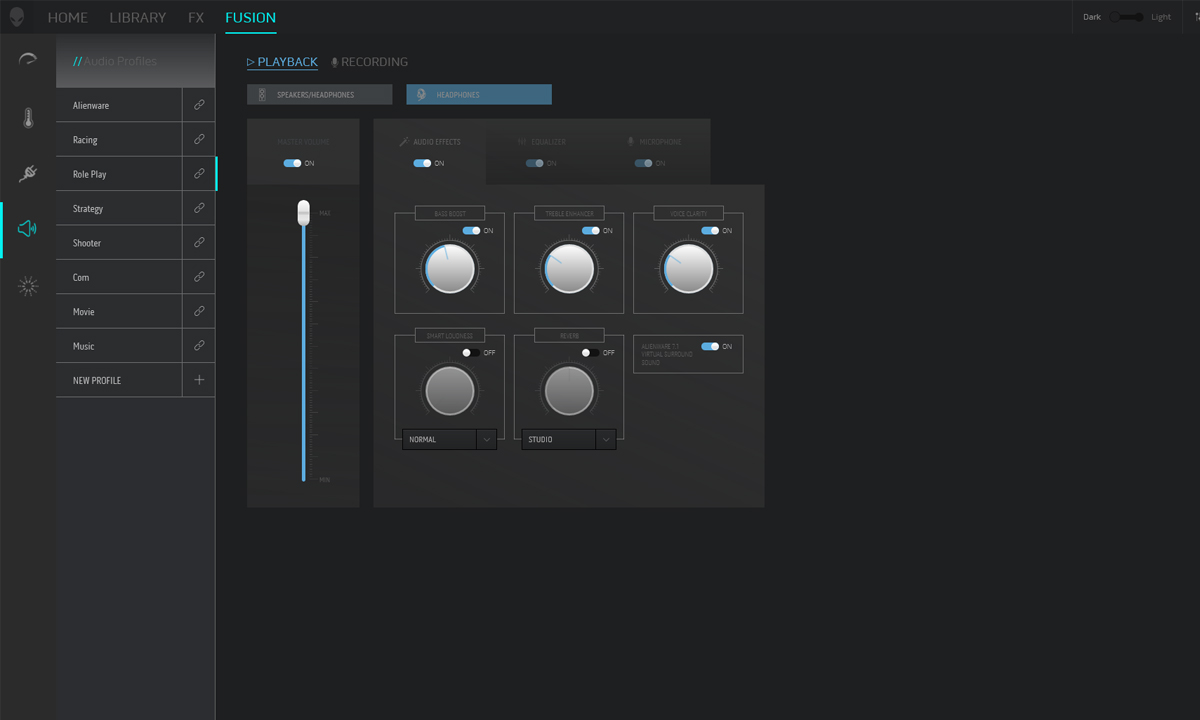Click the headset icon in Headphones button
The width and height of the screenshot is (1200, 720).
point(421,95)
